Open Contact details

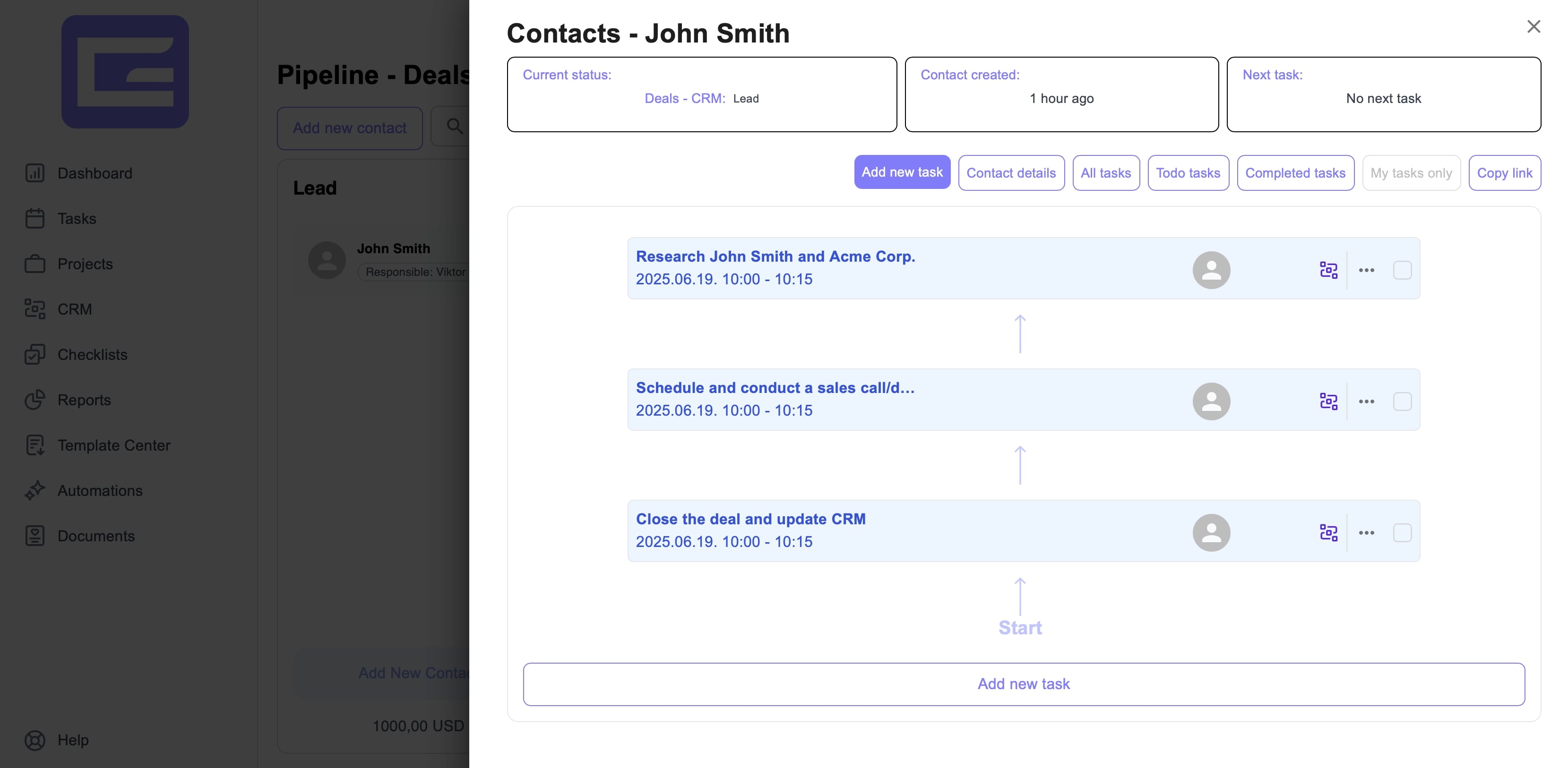click(x=1011, y=173)
